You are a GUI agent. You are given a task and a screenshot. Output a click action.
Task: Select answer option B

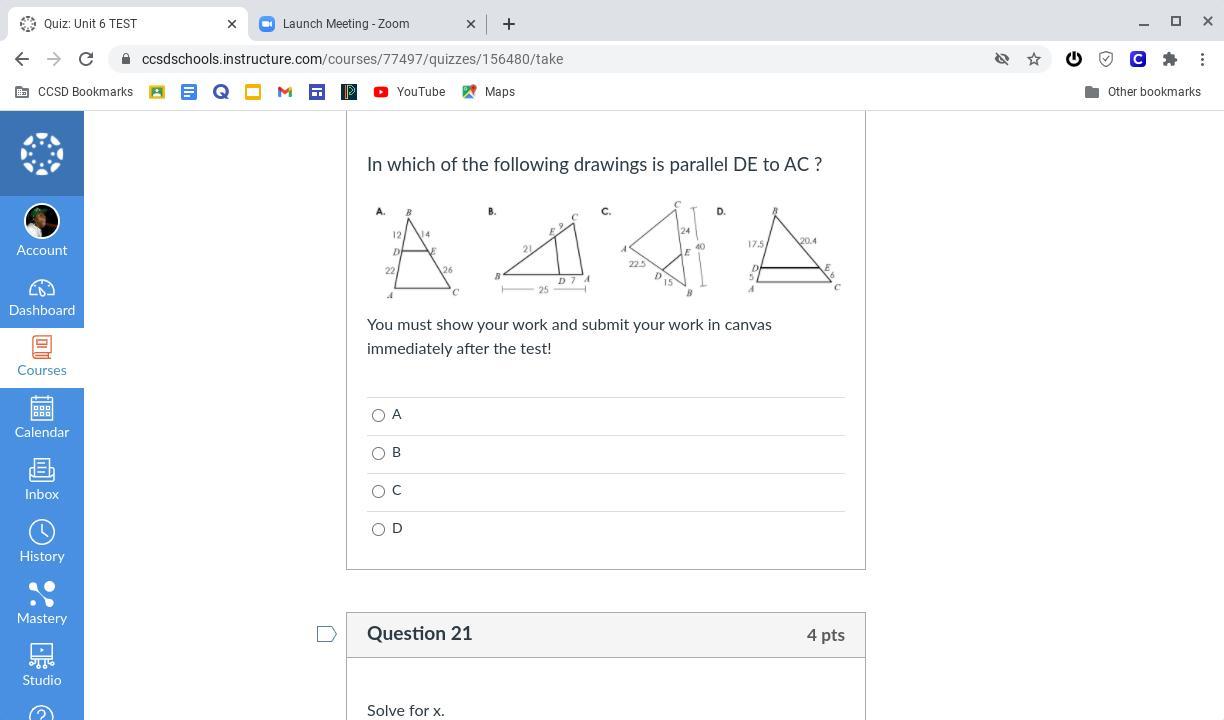point(378,453)
